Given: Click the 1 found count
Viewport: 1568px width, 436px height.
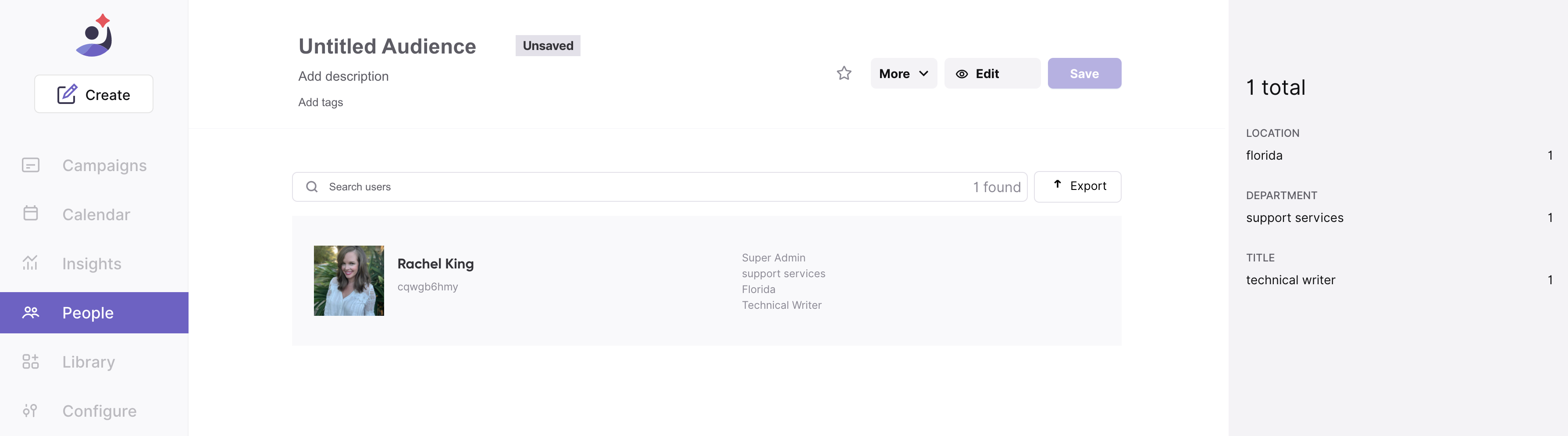Looking at the screenshot, I should [996, 187].
